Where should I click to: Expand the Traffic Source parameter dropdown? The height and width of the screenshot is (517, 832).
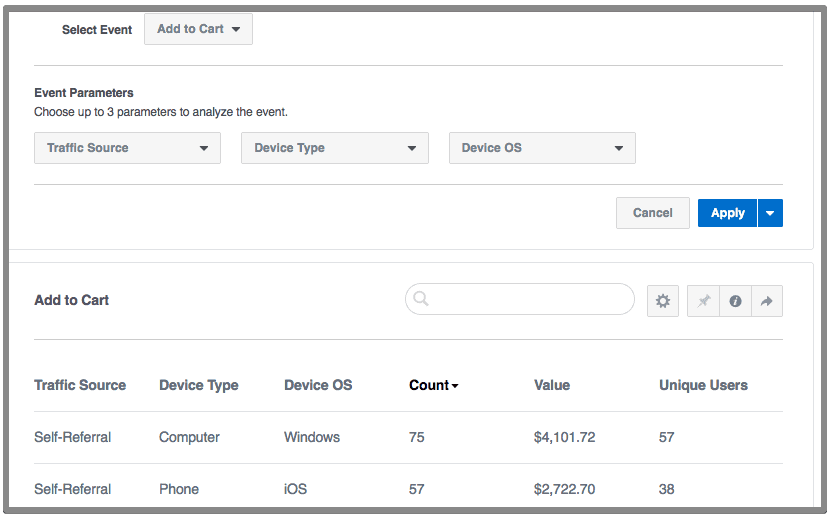click(x=127, y=148)
